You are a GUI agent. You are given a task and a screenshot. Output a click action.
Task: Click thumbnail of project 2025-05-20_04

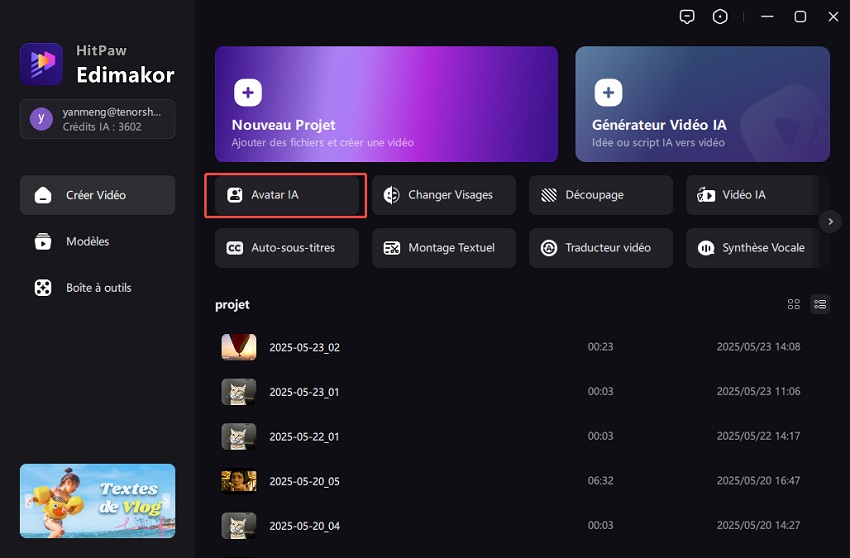click(x=239, y=525)
